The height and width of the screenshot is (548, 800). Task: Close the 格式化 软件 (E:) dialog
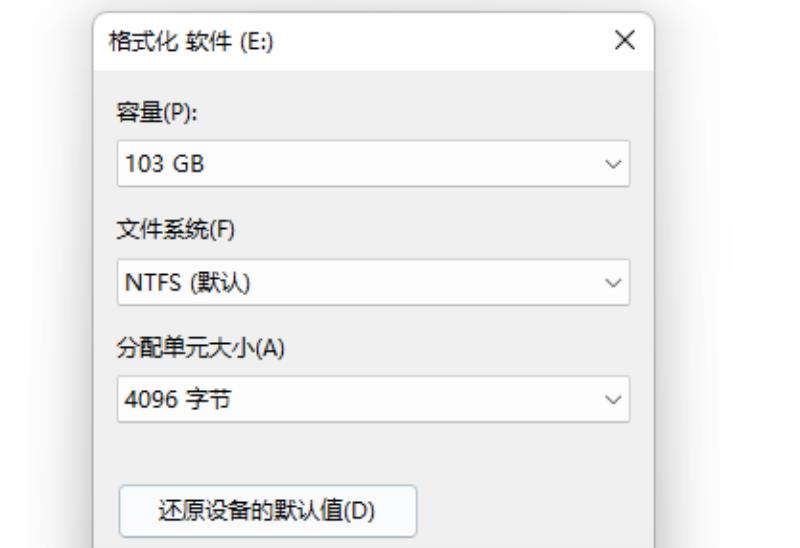pyautogui.click(x=624, y=40)
